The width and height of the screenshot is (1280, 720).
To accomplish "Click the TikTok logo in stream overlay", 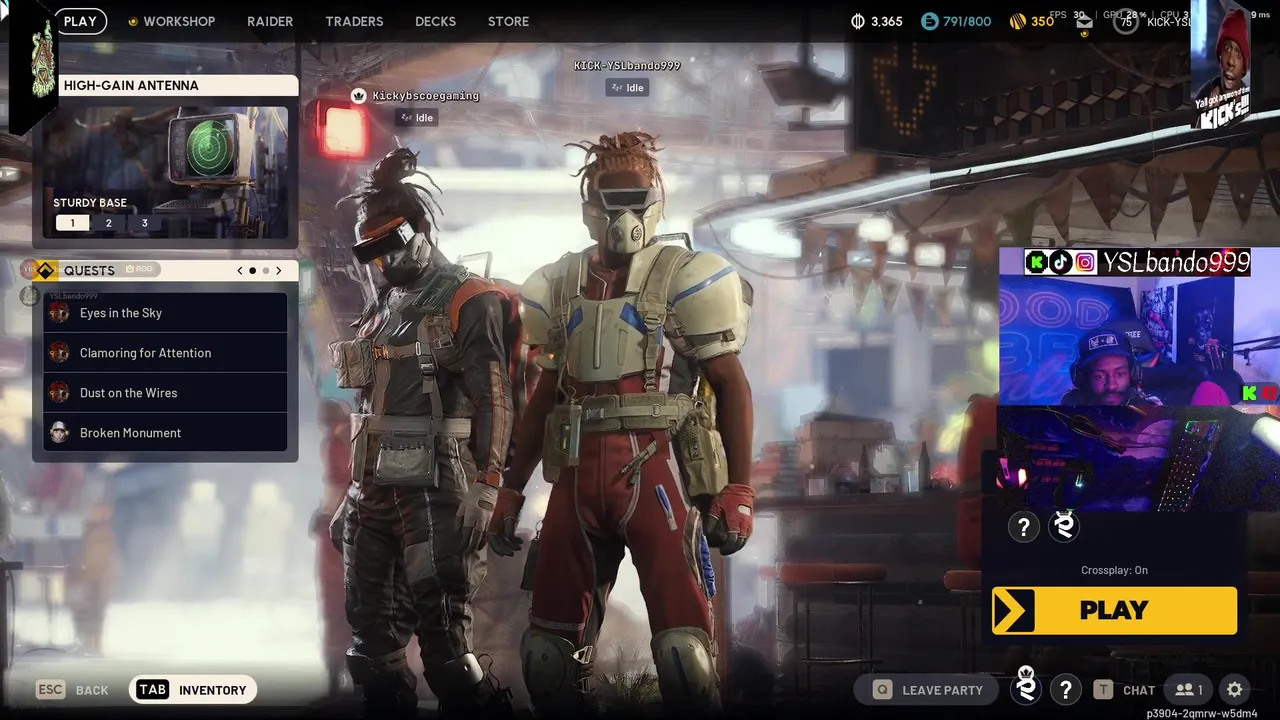I will click(x=1061, y=262).
